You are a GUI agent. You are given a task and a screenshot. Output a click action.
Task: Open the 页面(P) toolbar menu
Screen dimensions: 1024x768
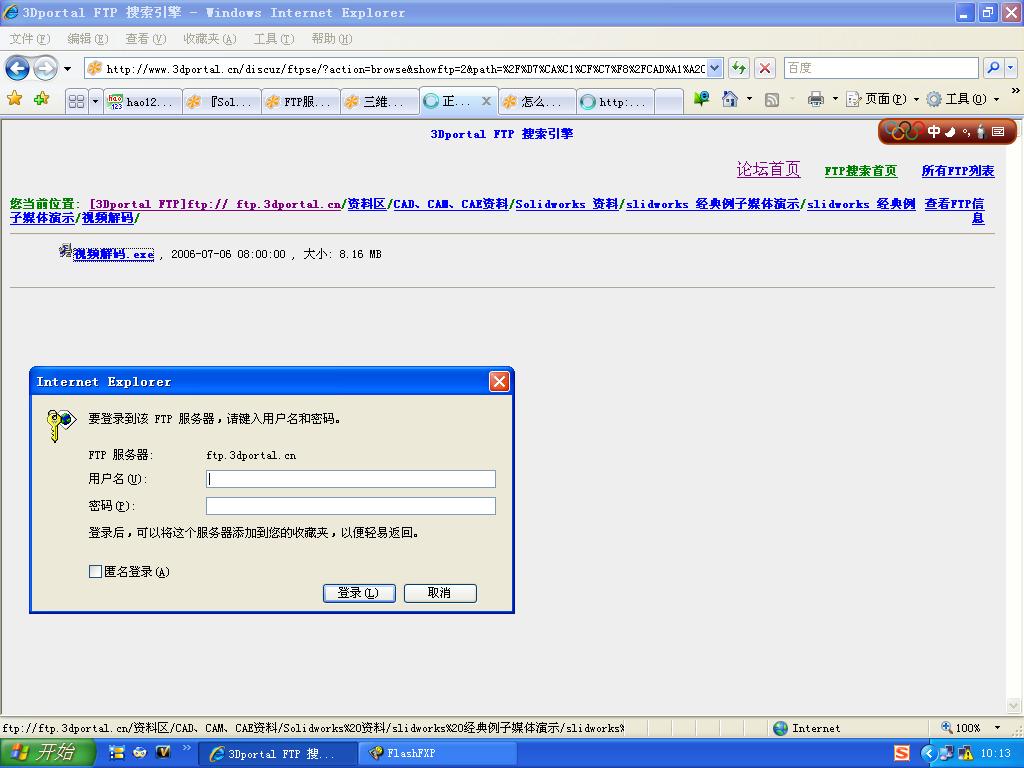(882, 99)
